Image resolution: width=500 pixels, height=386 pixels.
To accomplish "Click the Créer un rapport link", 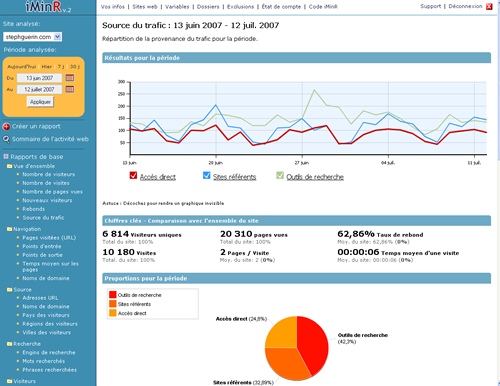I will pyautogui.click(x=36, y=126).
